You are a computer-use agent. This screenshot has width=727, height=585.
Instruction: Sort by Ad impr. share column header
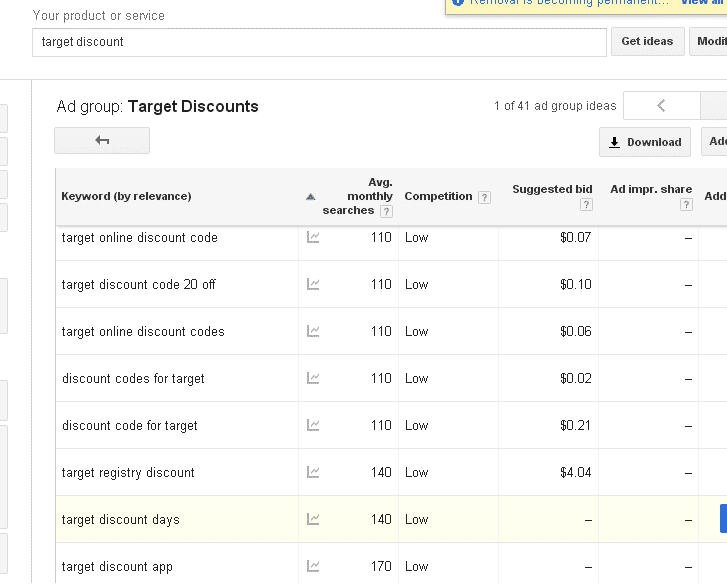point(651,189)
